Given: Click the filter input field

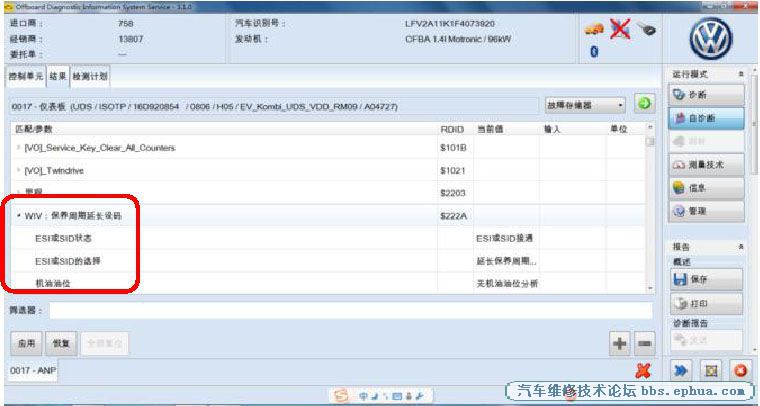Looking at the screenshot, I should click(x=351, y=311).
